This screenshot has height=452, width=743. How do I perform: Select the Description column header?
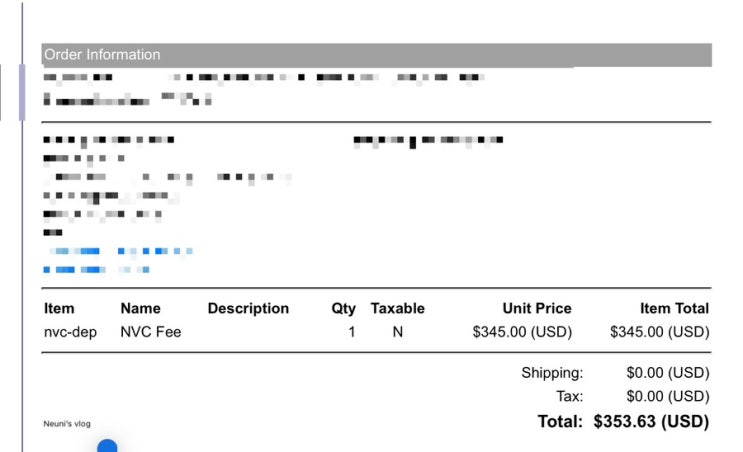coord(248,308)
